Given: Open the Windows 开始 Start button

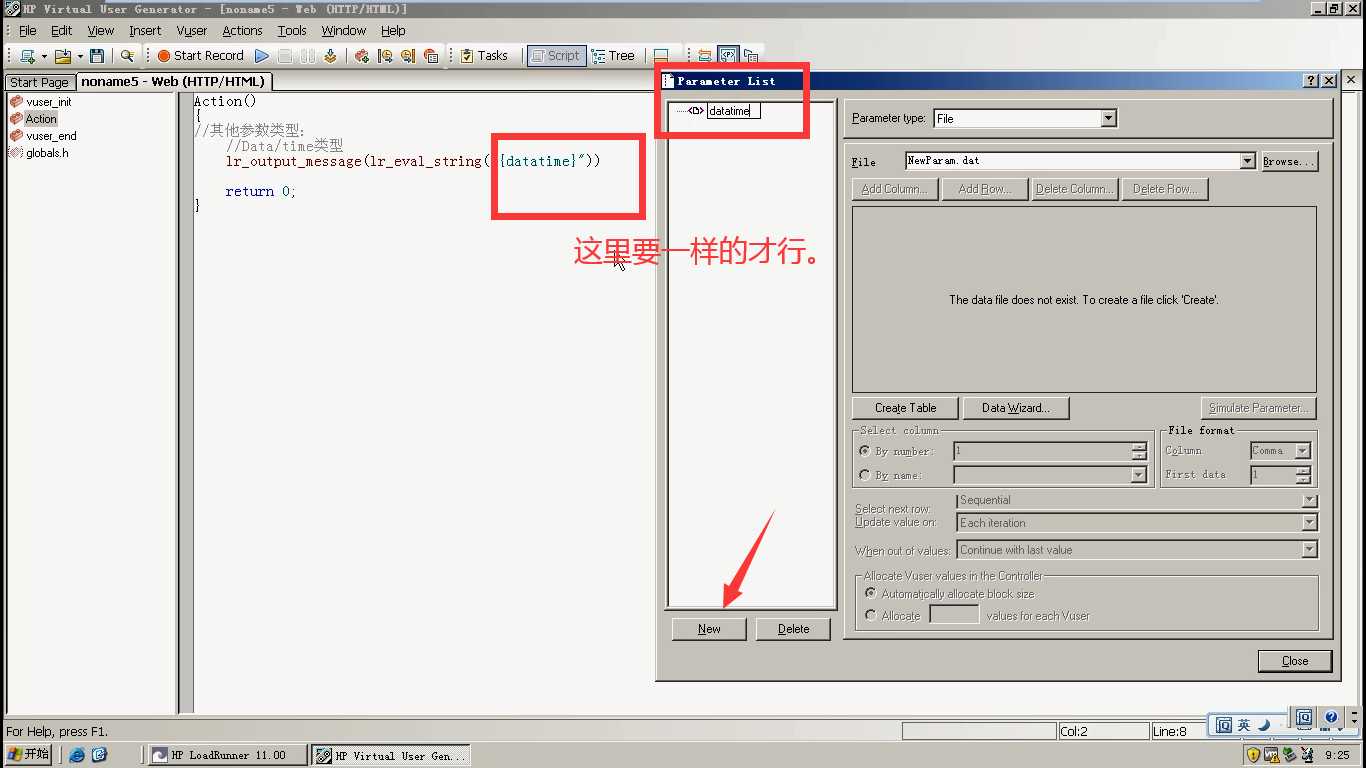Looking at the screenshot, I should (28, 755).
